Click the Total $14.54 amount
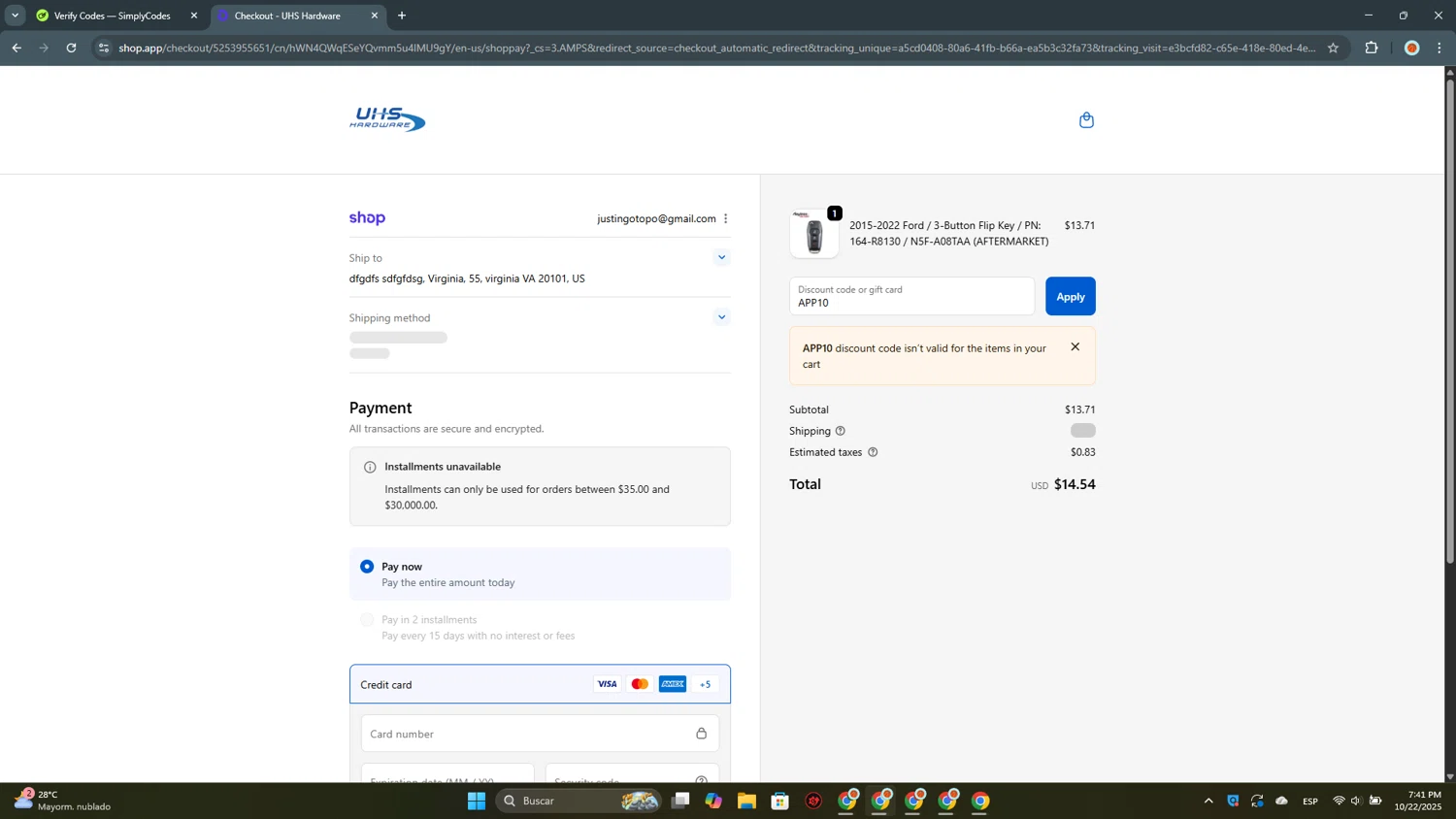The width and height of the screenshot is (1456, 819). pyautogui.click(x=1075, y=484)
